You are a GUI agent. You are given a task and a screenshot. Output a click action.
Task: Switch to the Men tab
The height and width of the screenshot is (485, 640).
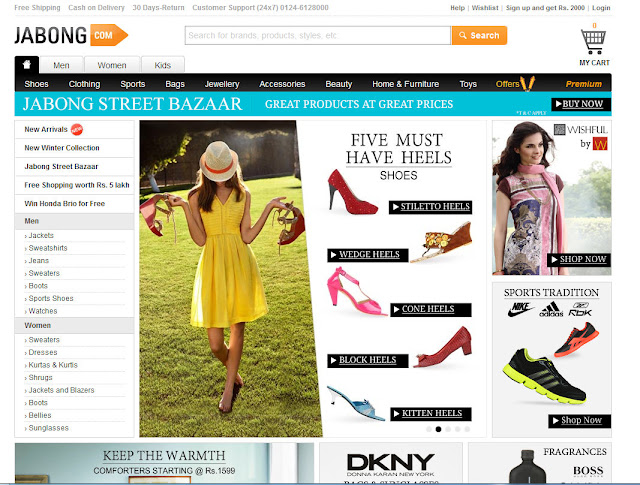pyautogui.click(x=61, y=65)
